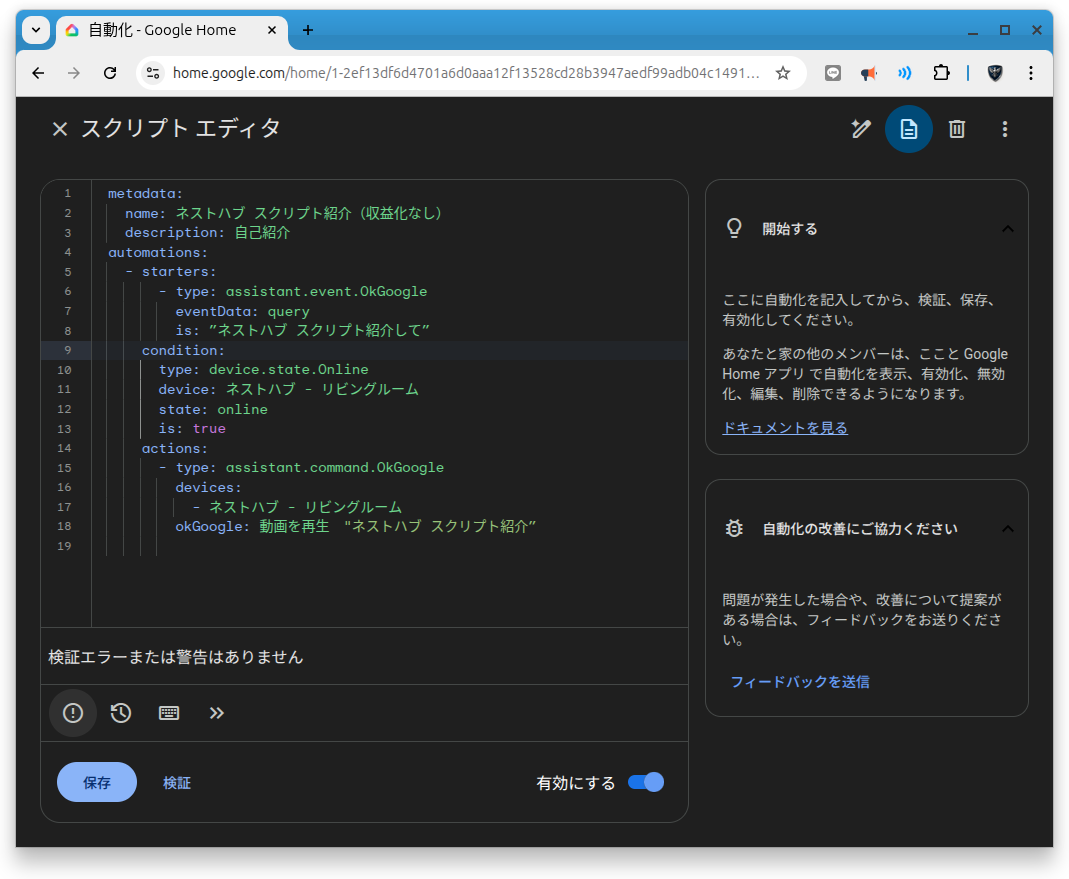Open the ドキュメントを見る documentation link
This screenshot has width=1069, height=879.
point(784,427)
